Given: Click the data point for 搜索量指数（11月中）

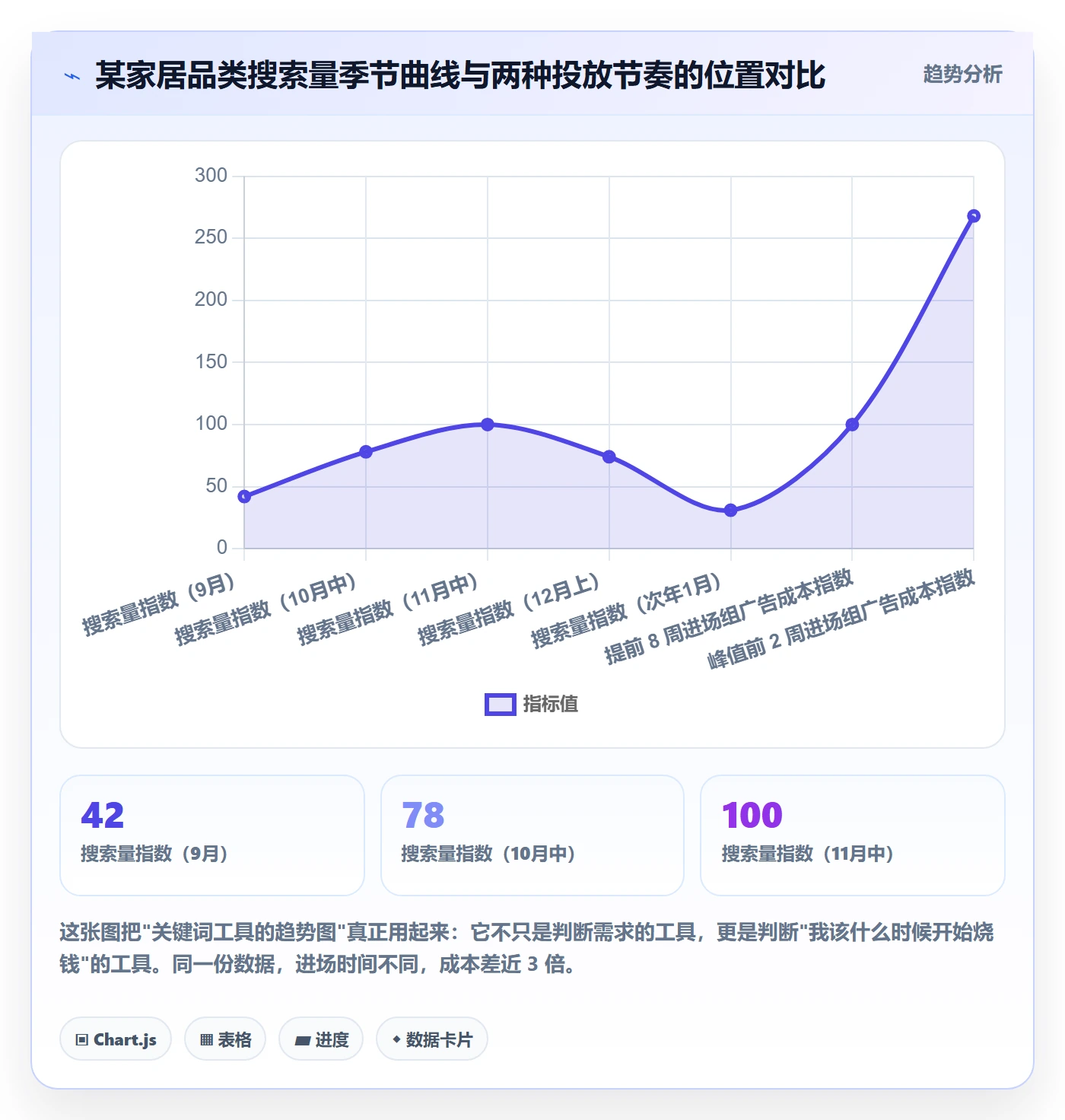Looking at the screenshot, I should tap(488, 425).
